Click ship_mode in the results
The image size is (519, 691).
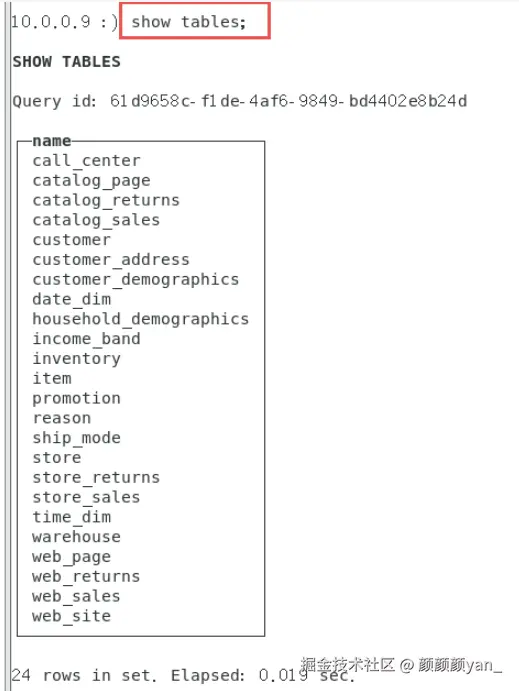(77, 438)
